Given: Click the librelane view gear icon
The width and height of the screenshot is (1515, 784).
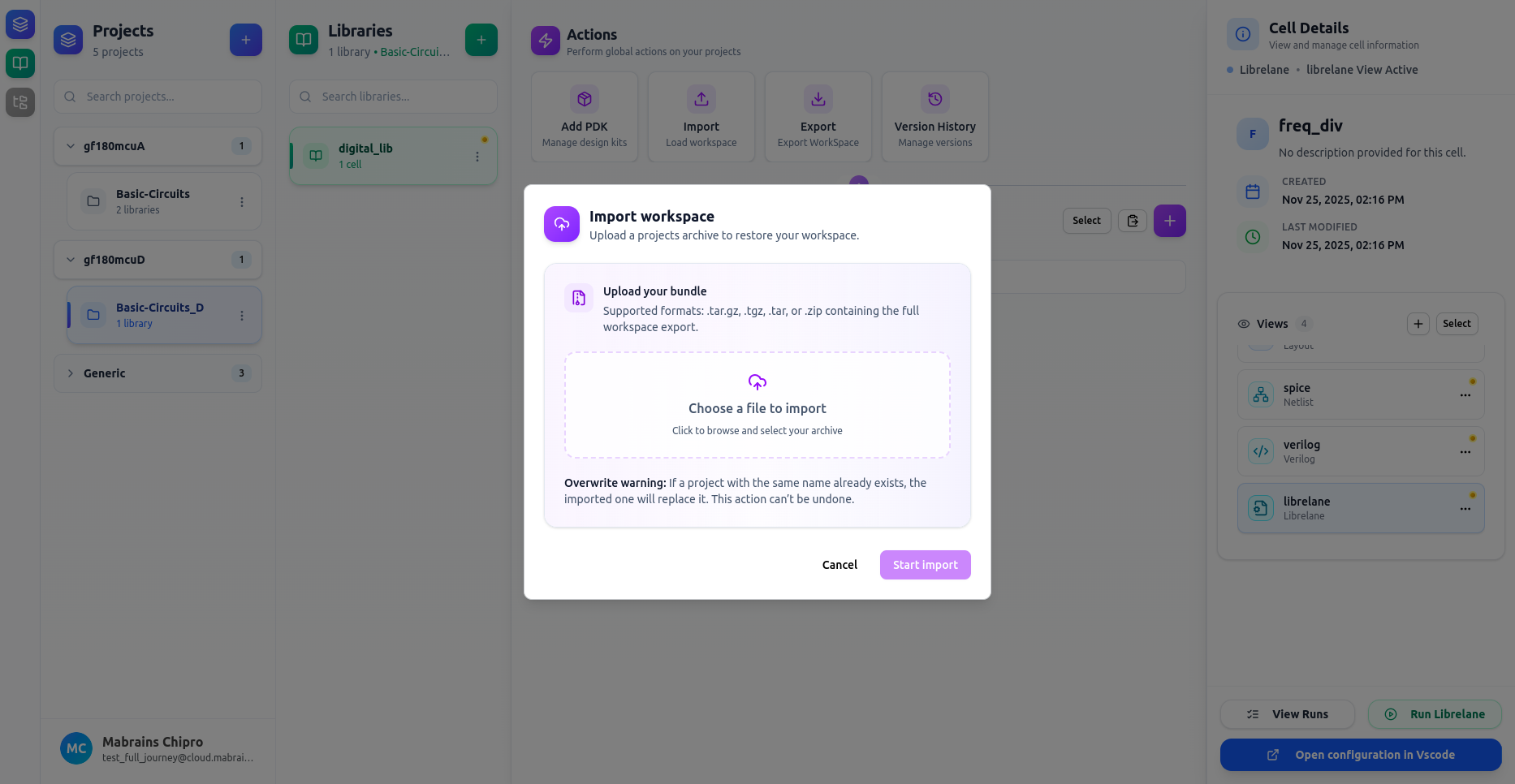Looking at the screenshot, I should pyautogui.click(x=1261, y=508).
